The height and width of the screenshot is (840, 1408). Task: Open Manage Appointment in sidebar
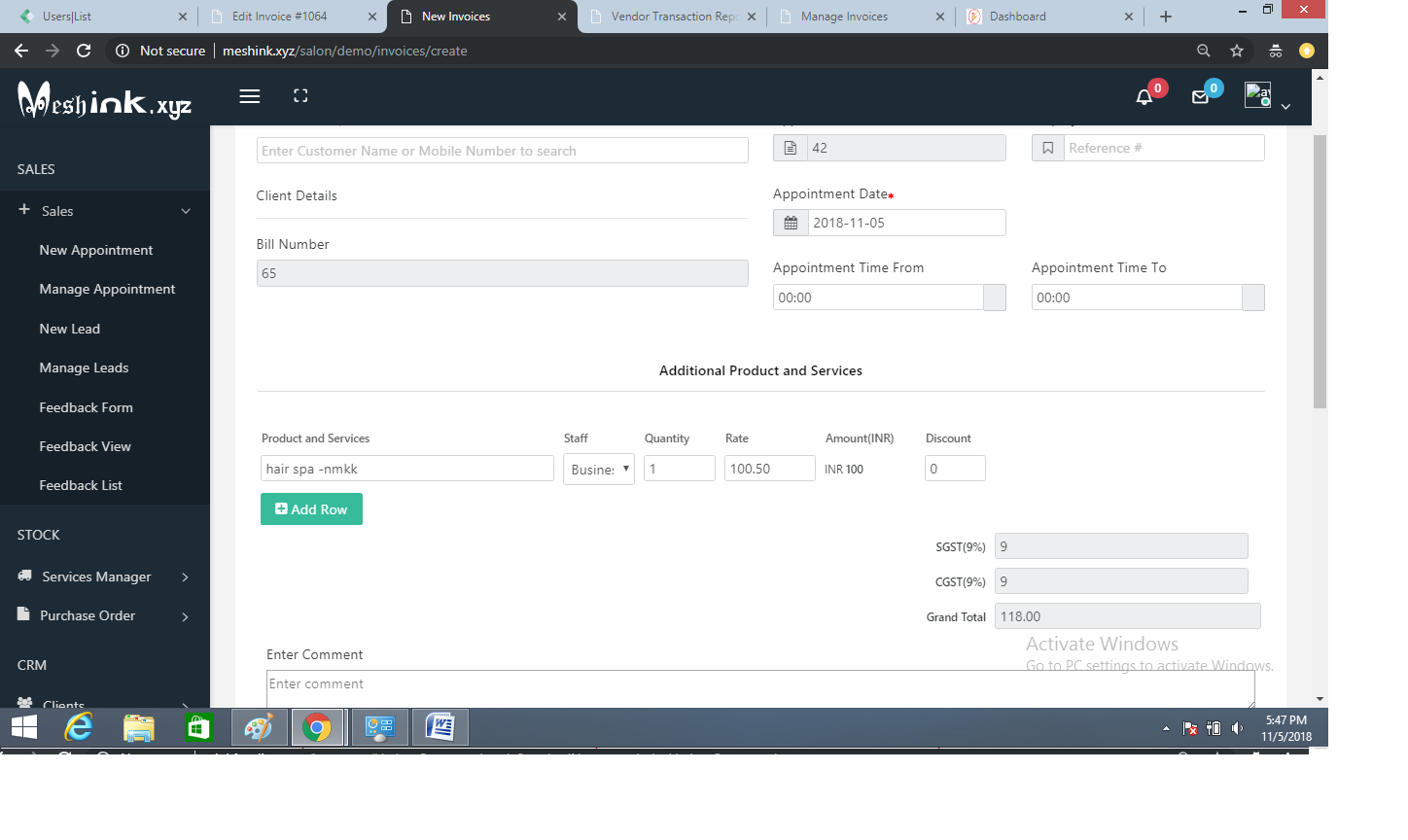coord(107,289)
